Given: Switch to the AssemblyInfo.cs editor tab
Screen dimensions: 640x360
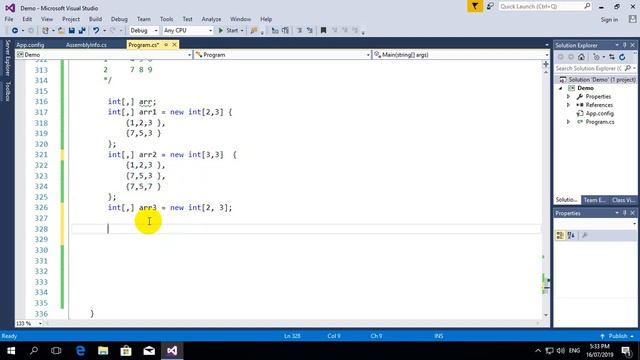Looking at the screenshot, I should [x=86, y=45].
